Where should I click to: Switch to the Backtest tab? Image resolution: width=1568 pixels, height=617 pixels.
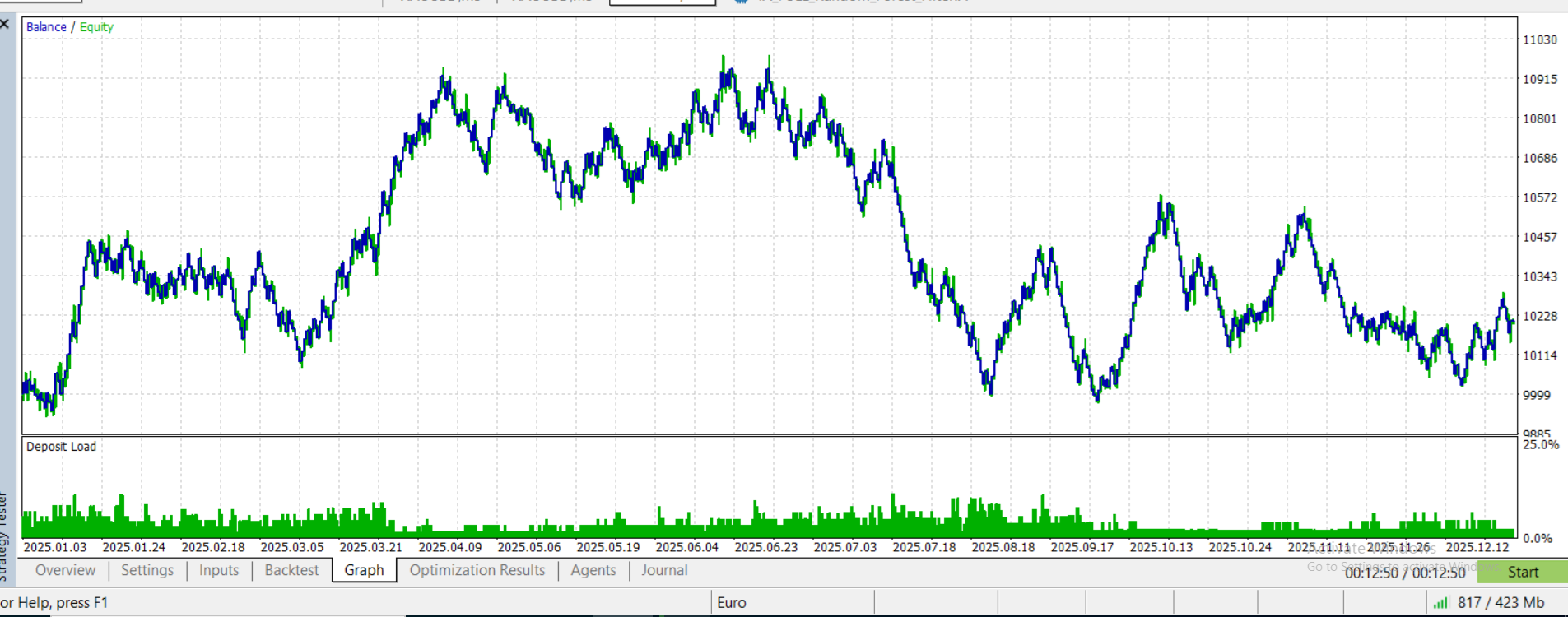tap(291, 570)
